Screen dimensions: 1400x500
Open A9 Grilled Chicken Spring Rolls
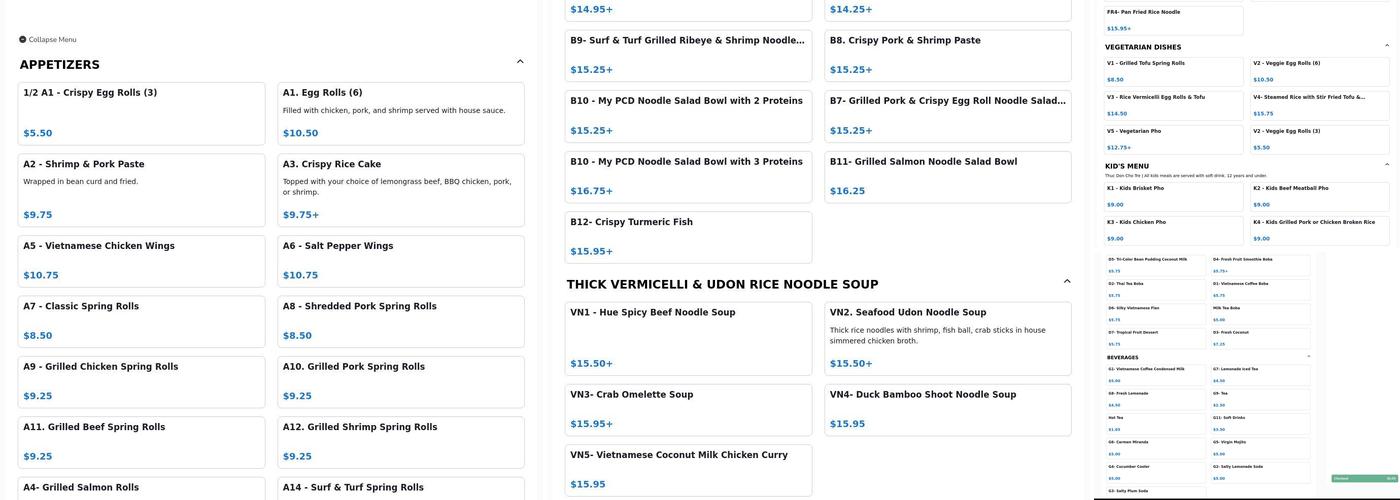pos(142,382)
